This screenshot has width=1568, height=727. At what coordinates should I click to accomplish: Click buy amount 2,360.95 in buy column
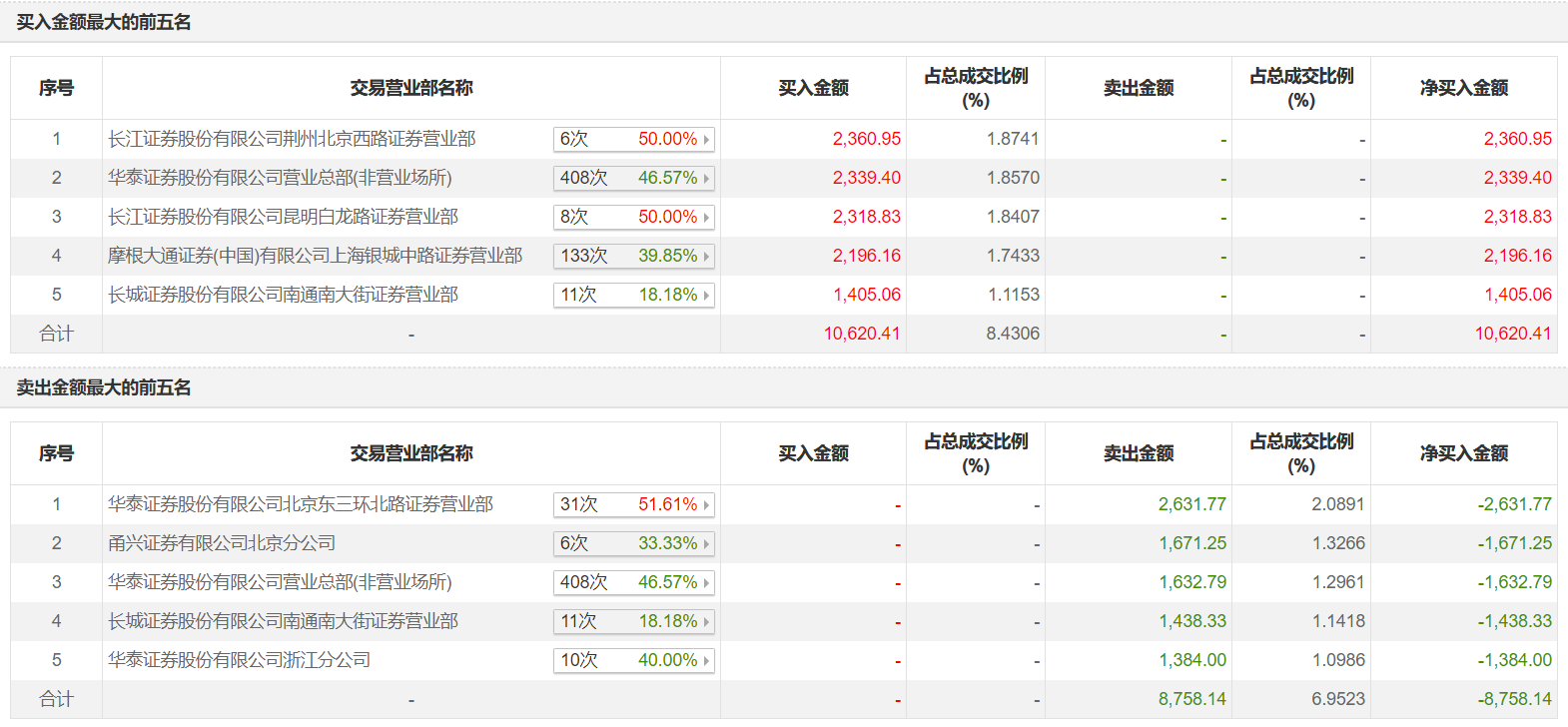[x=866, y=139]
